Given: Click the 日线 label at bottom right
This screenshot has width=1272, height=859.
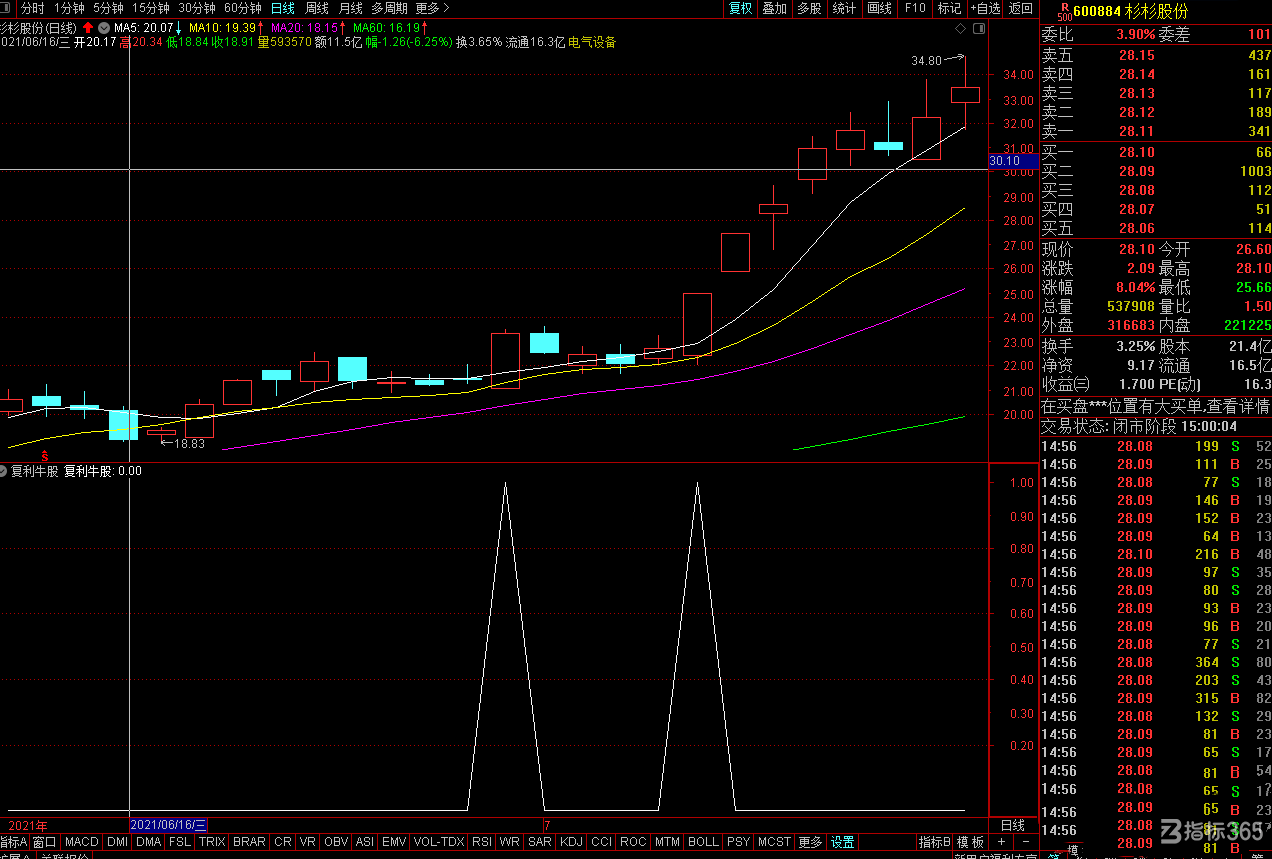Looking at the screenshot, I should point(1013,826).
